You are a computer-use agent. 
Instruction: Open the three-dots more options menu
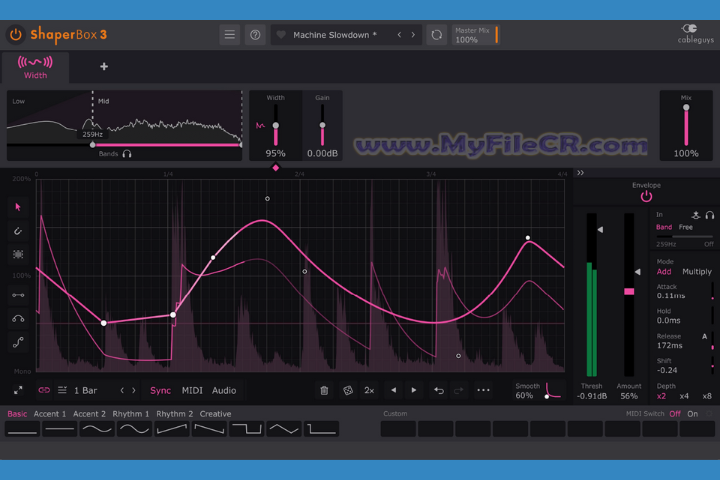[x=483, y=390]
